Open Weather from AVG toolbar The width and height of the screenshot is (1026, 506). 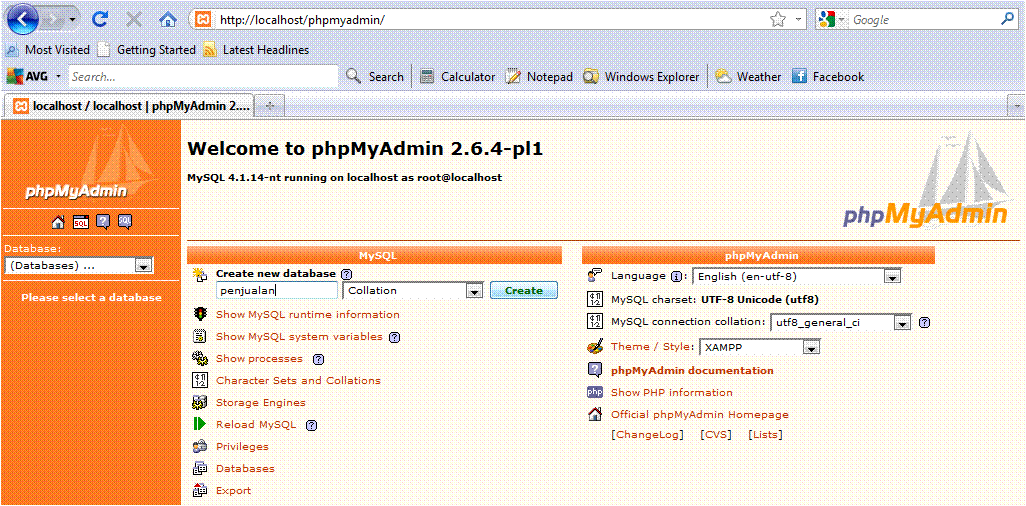[748, 77]
